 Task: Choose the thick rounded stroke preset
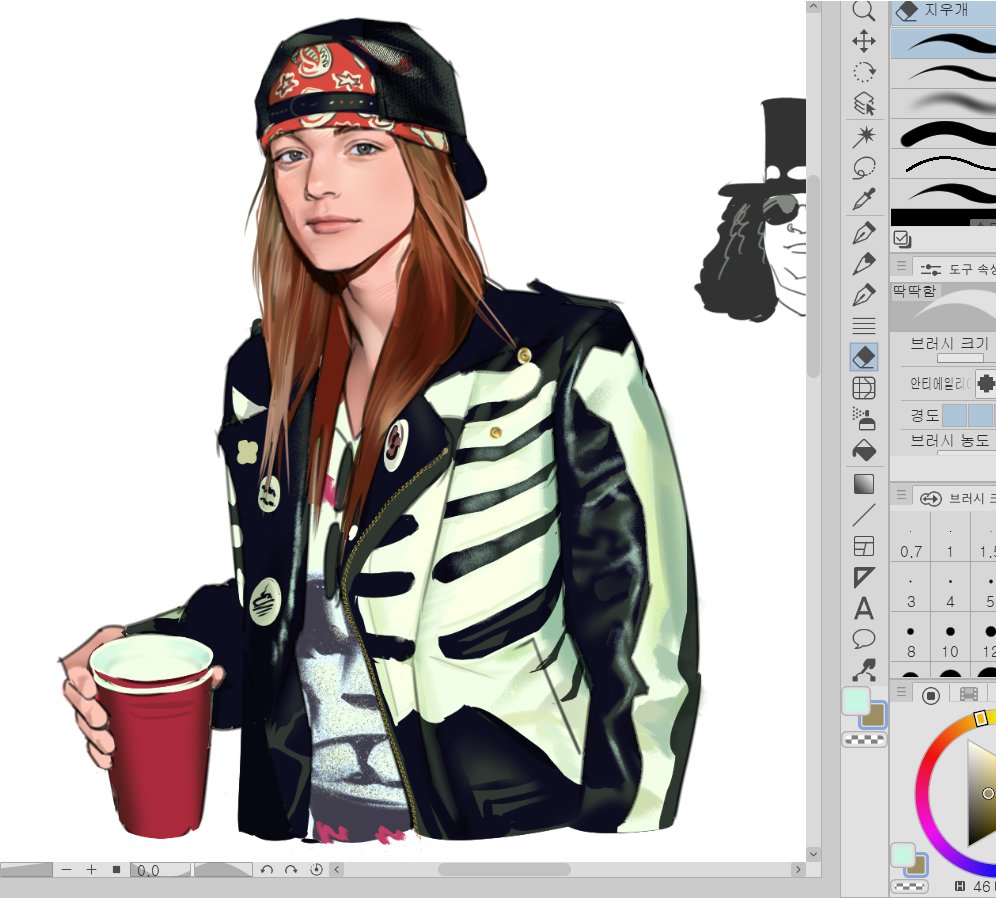[x=943, y=134]
